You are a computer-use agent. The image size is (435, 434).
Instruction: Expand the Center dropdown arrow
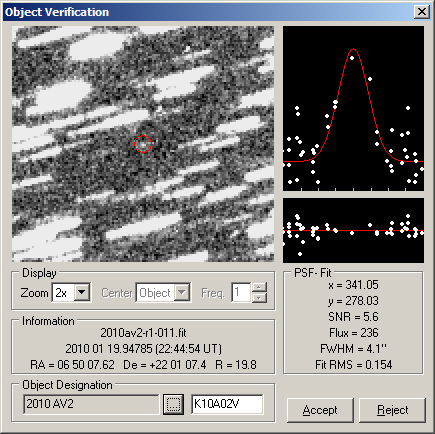tap(182, 293)
